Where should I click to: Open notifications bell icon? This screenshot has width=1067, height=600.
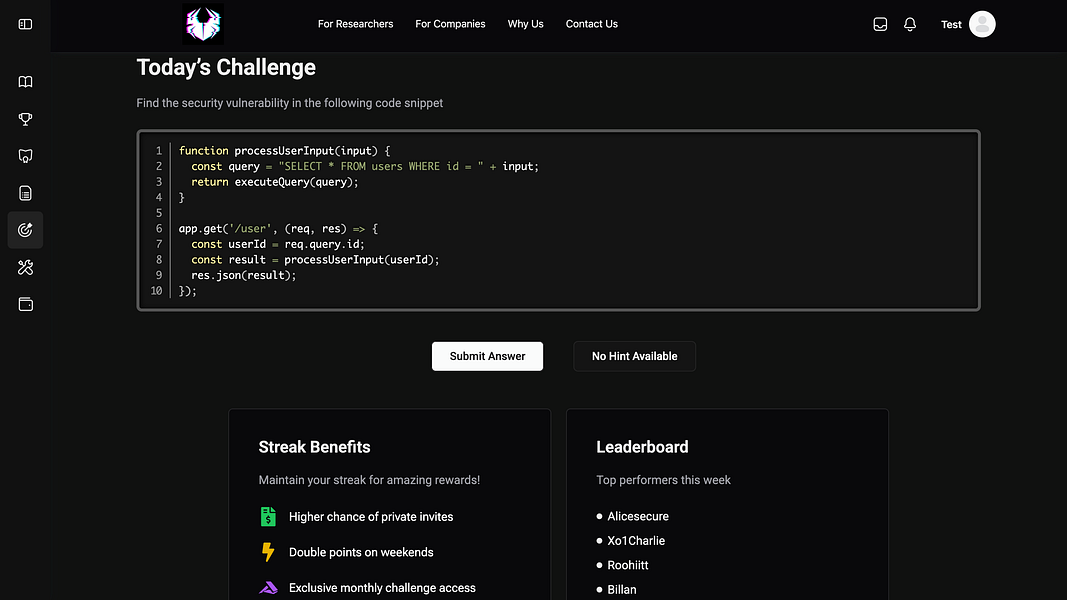pyautogui.click(x=910, y=24)
